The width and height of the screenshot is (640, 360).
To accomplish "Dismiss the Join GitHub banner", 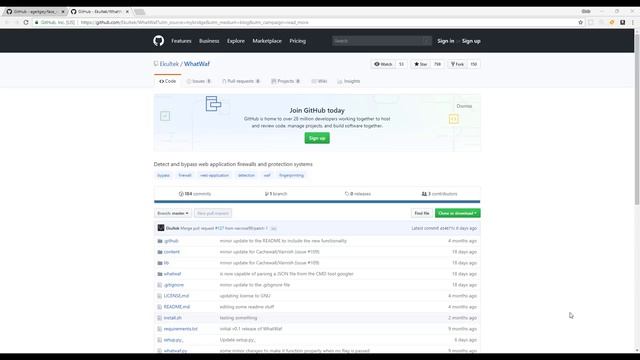I will tap(464, 106).
